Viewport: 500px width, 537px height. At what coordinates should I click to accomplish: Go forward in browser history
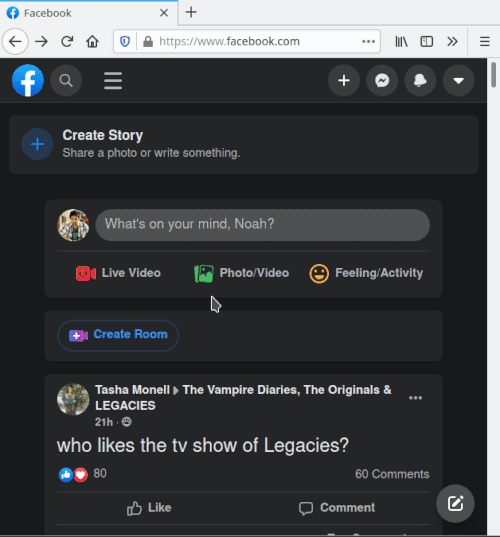(x=41, y=41)
